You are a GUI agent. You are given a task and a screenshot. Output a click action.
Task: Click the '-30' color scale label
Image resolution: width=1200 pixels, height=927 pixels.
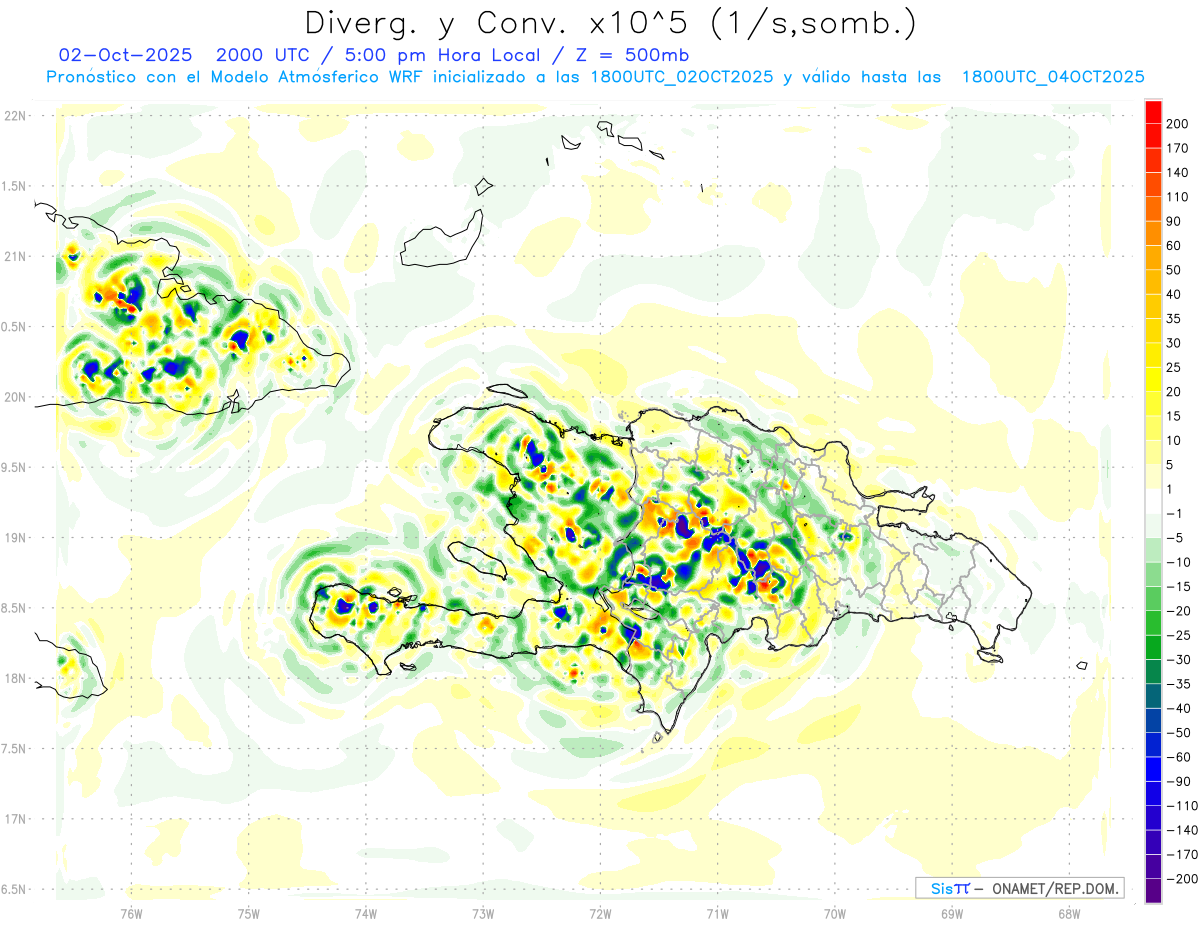(x=1178, y=660)
